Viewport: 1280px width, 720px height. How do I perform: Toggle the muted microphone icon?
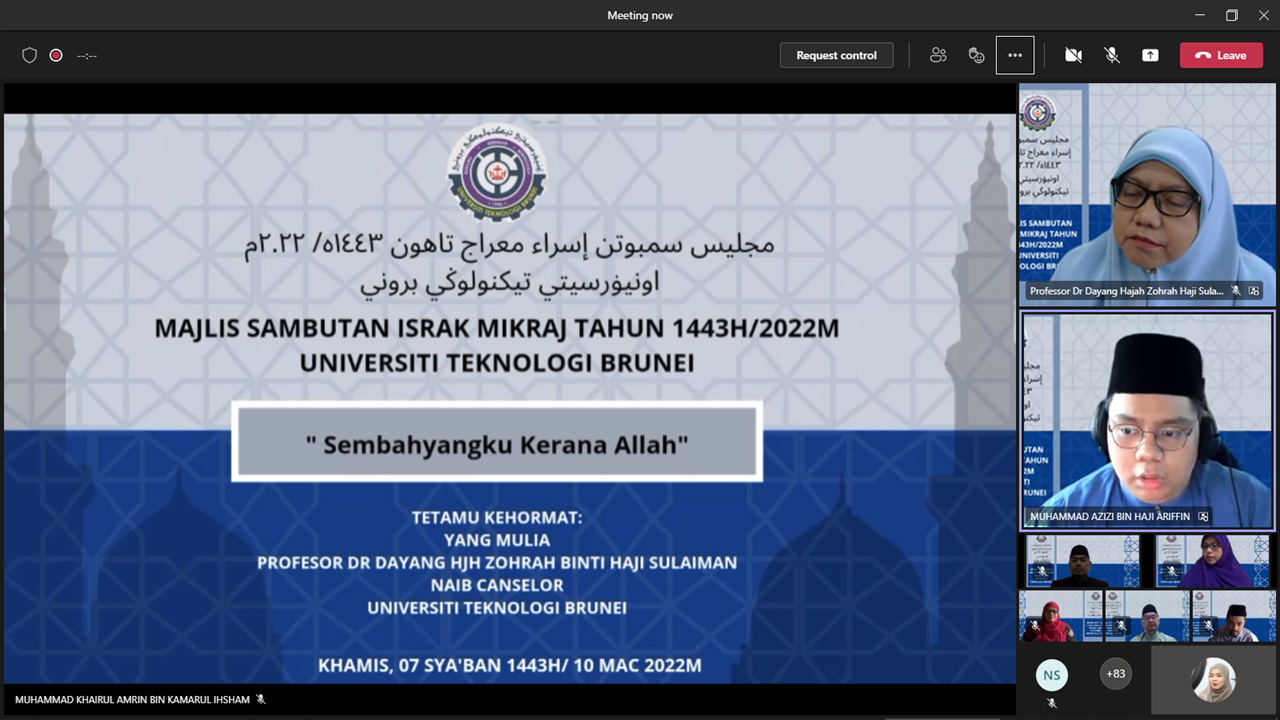(x=1112, y=55)
